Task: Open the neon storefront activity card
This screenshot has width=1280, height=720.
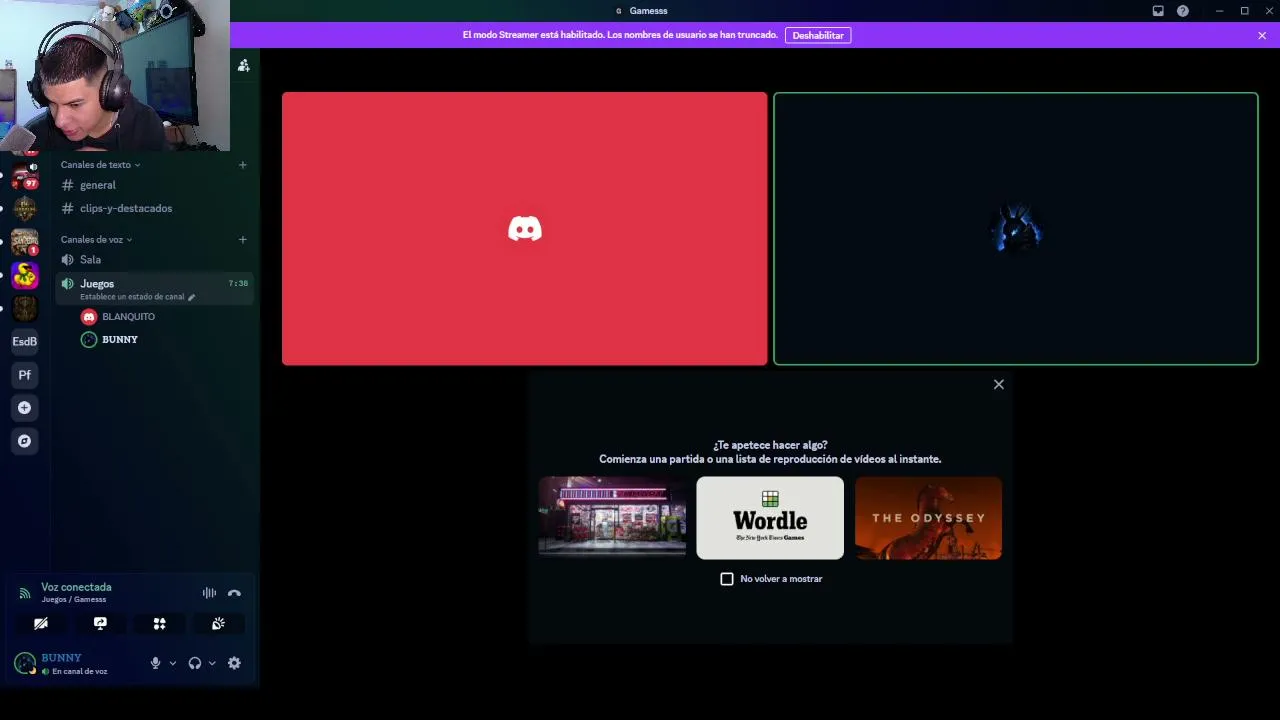Action: (612, 518)
